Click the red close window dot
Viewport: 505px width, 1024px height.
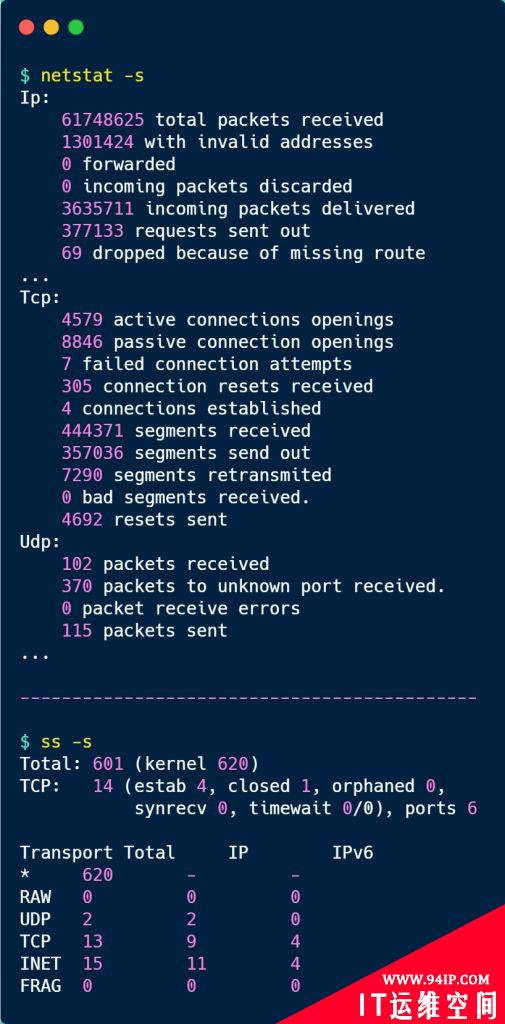pos(26,27)
